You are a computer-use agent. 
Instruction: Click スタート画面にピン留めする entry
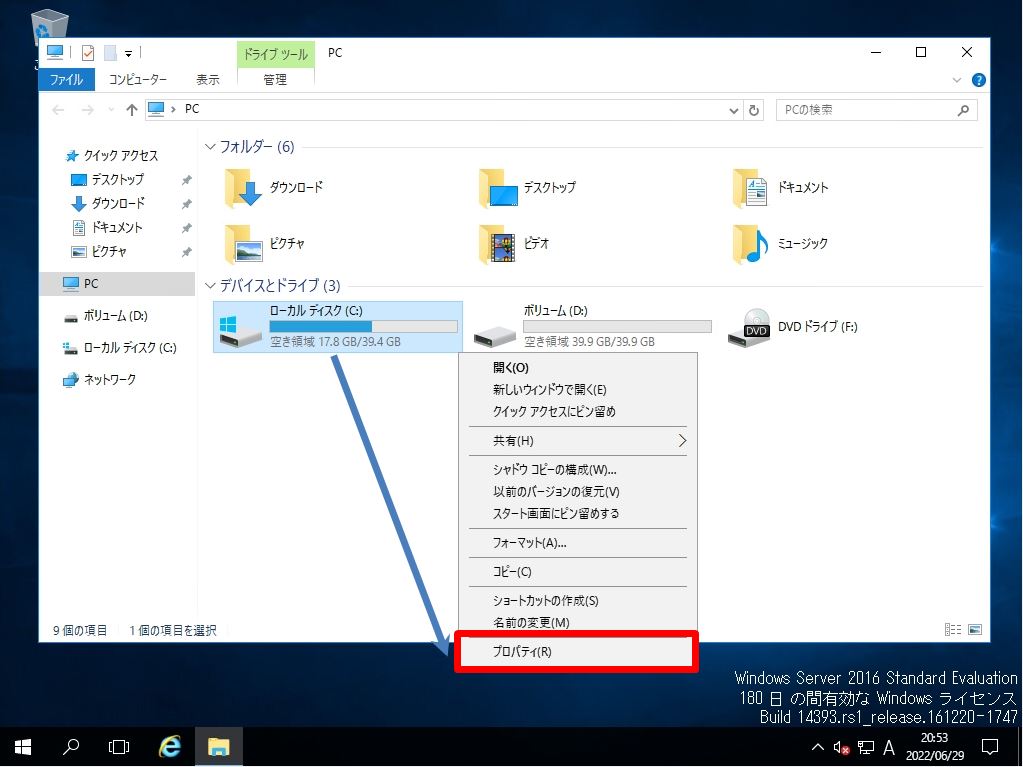578,513
